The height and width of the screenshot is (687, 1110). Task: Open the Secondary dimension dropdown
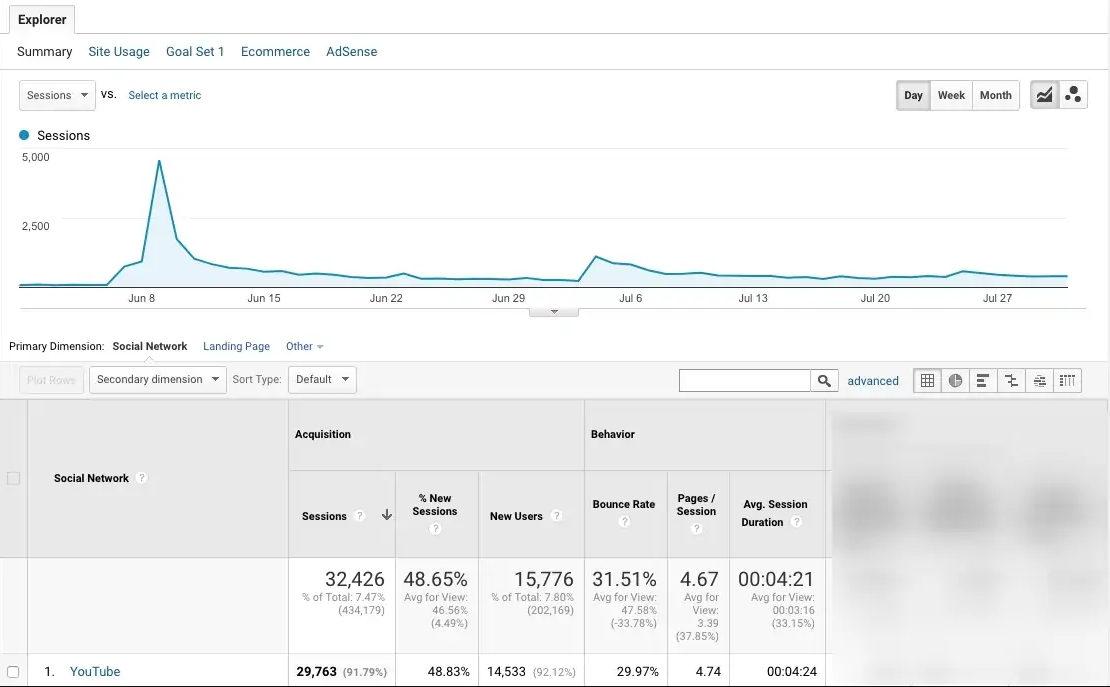[156, 379]
